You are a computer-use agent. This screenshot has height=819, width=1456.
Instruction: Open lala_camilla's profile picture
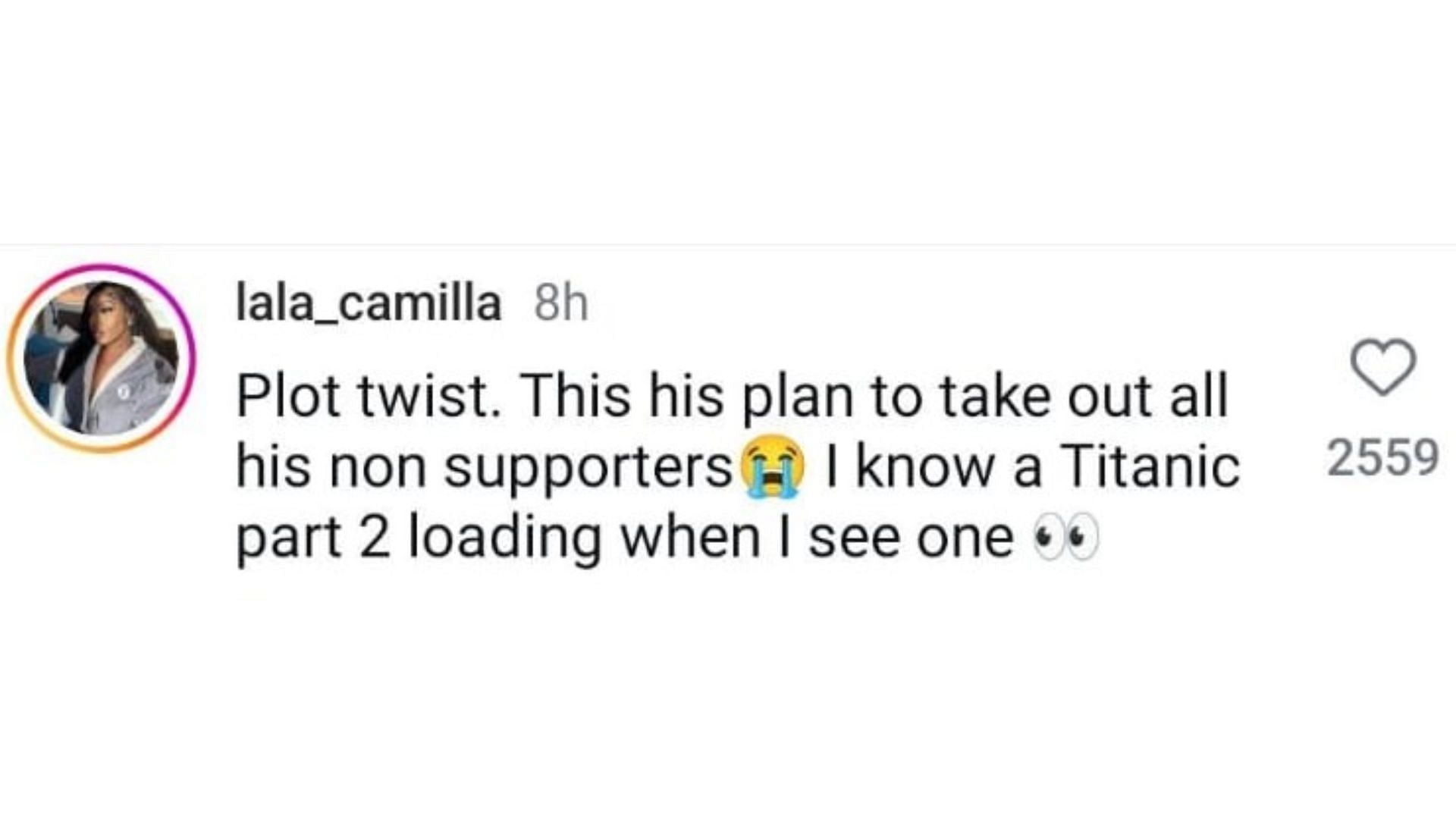[102, 359]
